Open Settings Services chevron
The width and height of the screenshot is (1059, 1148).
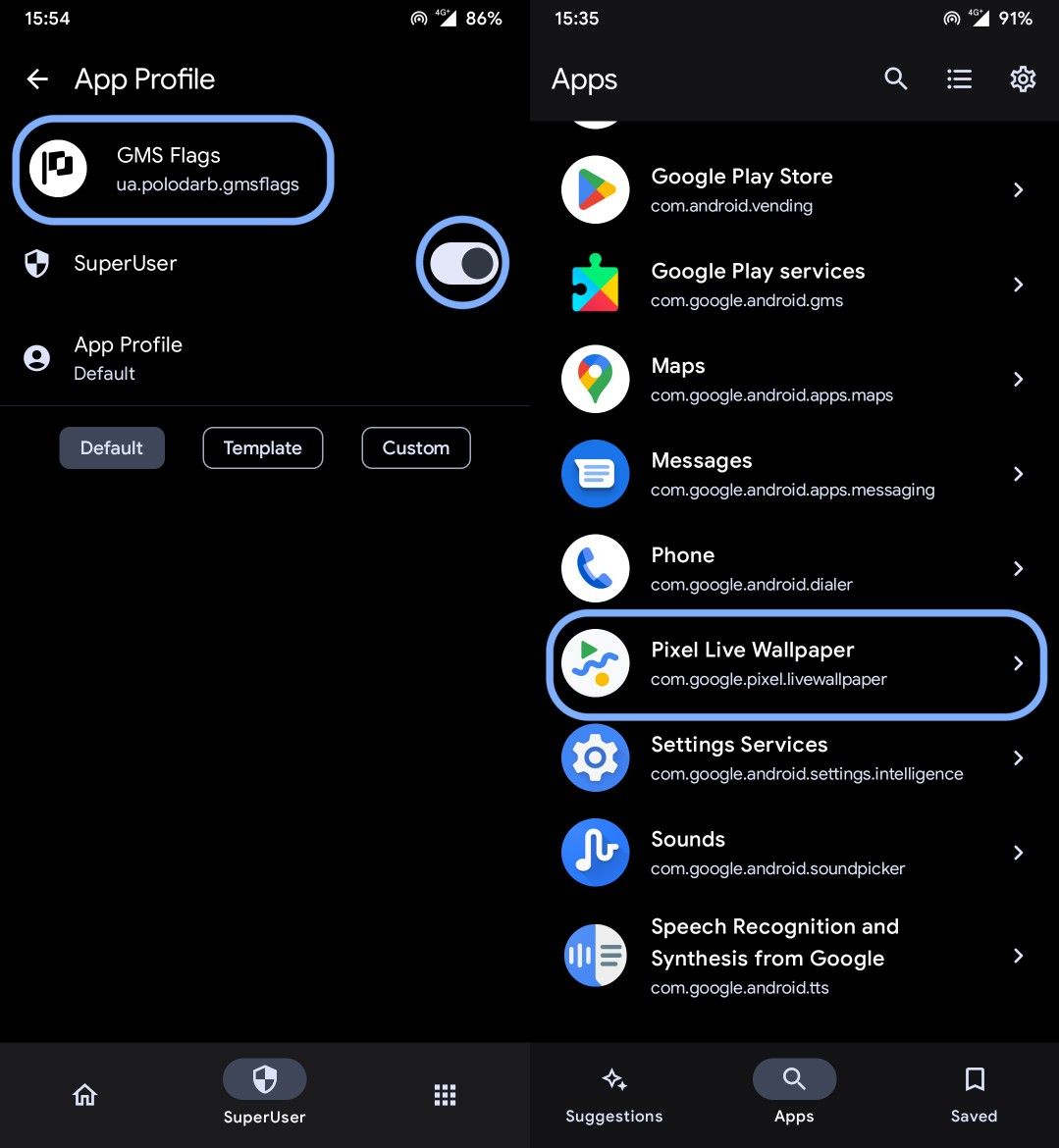1018,757
